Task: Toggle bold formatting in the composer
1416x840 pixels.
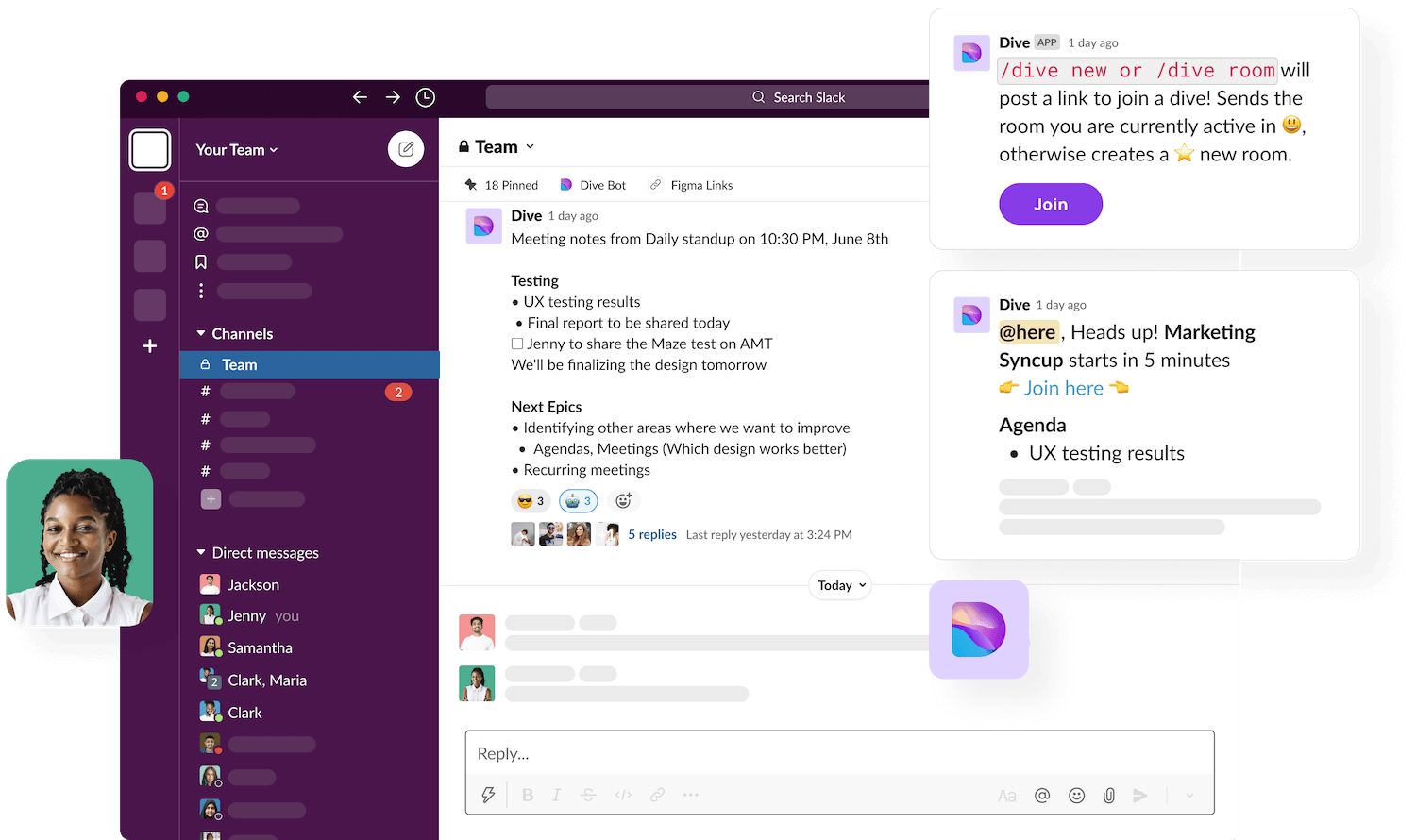Action: click(528, 795)
